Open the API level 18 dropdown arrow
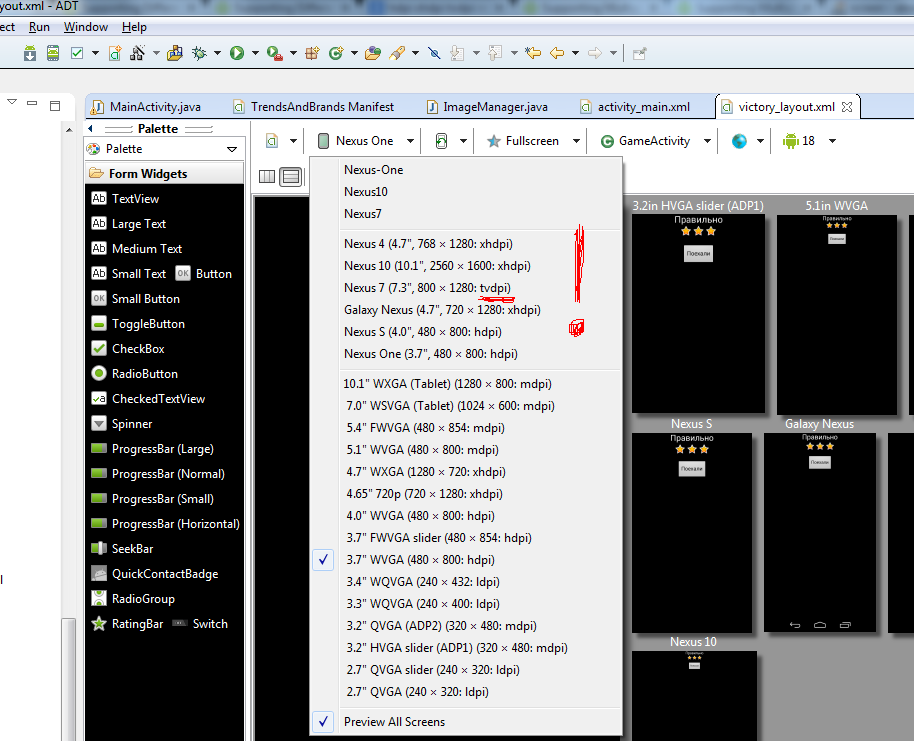914x741 pixels. pyautogui.click(x=832, y=141)
